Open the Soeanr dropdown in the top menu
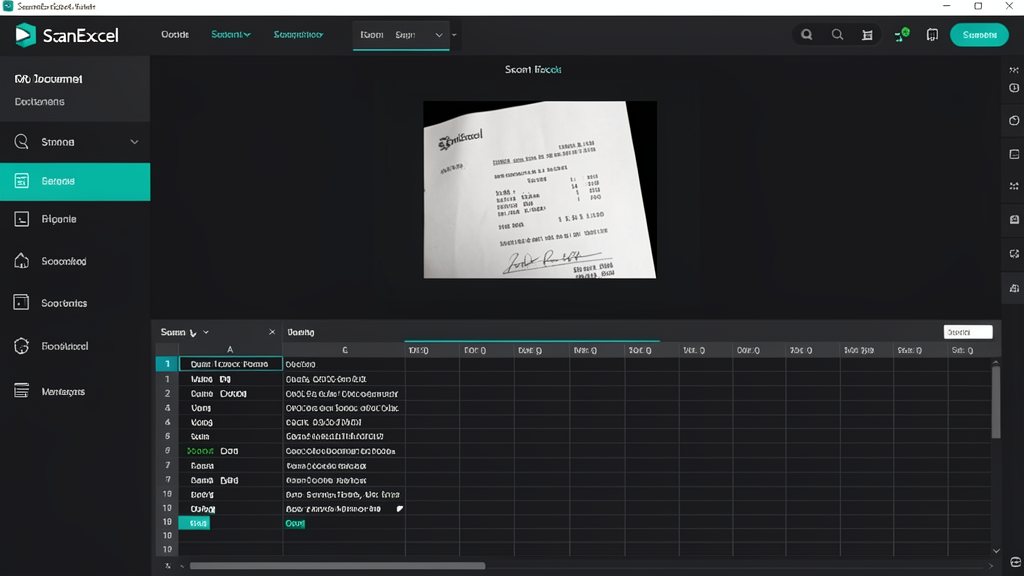 point(231,35)
